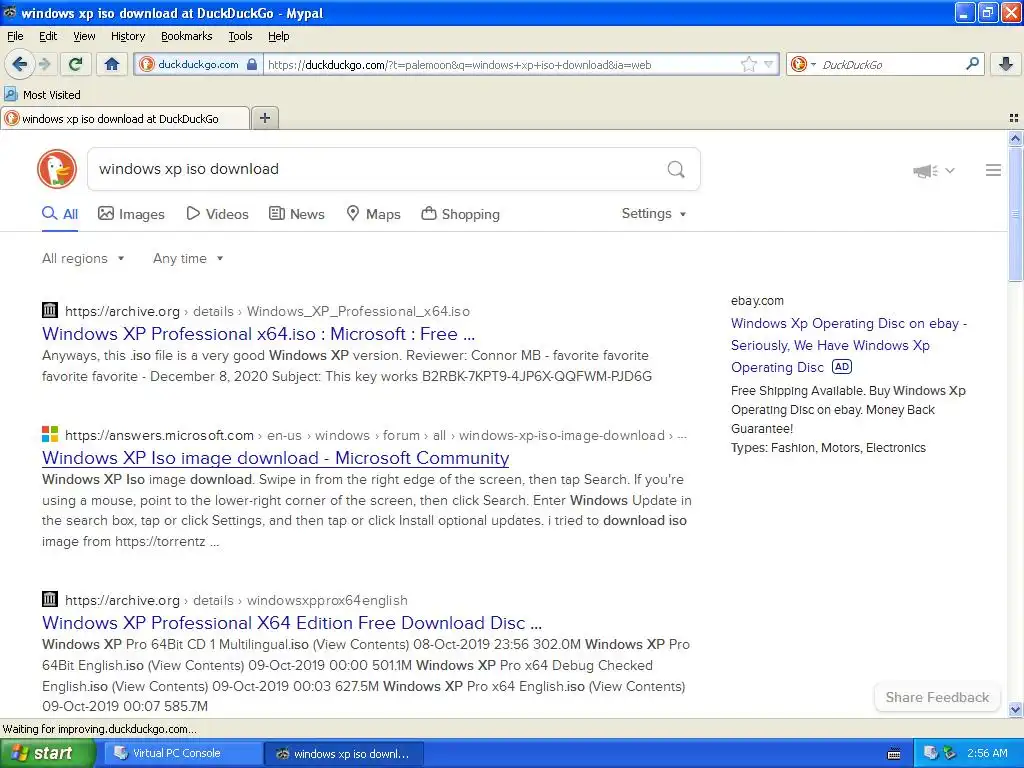Open the Edit menu
1024x768 pixels.
coord(48,36)
